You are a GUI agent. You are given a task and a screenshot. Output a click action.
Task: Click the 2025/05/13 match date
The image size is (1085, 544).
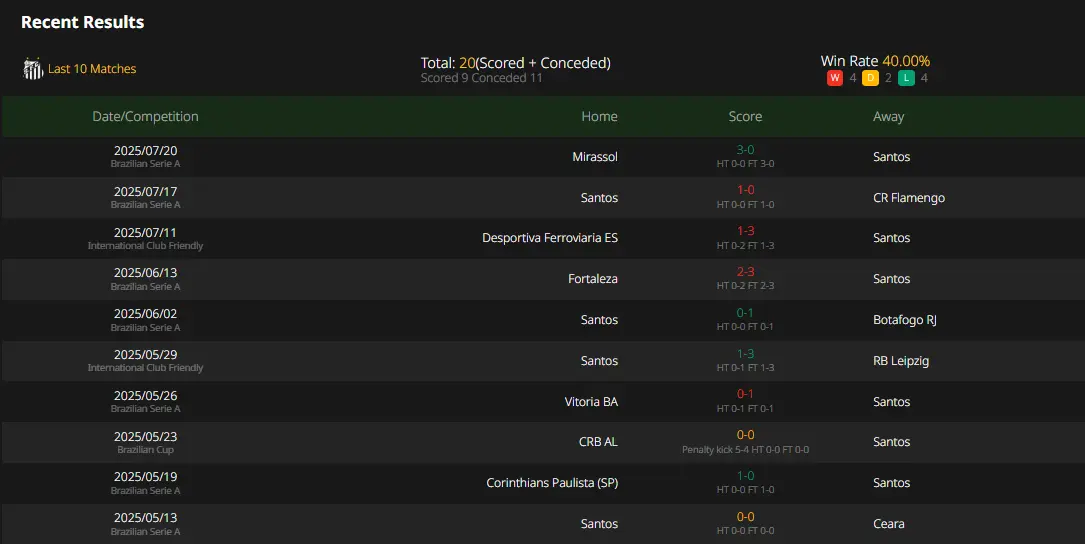coord(145,518)
